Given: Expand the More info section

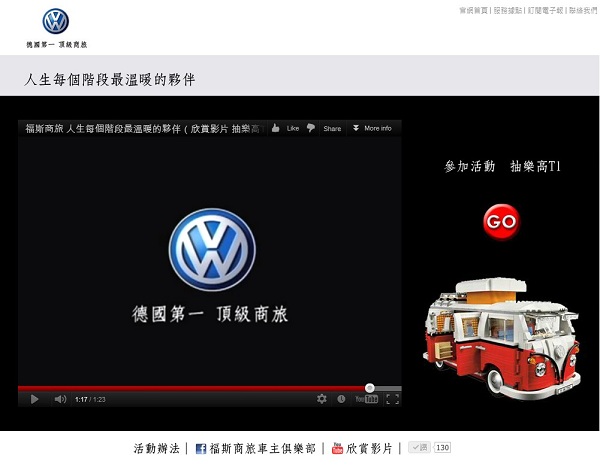Looking at the screenshot, I should [x=372, y=128].
